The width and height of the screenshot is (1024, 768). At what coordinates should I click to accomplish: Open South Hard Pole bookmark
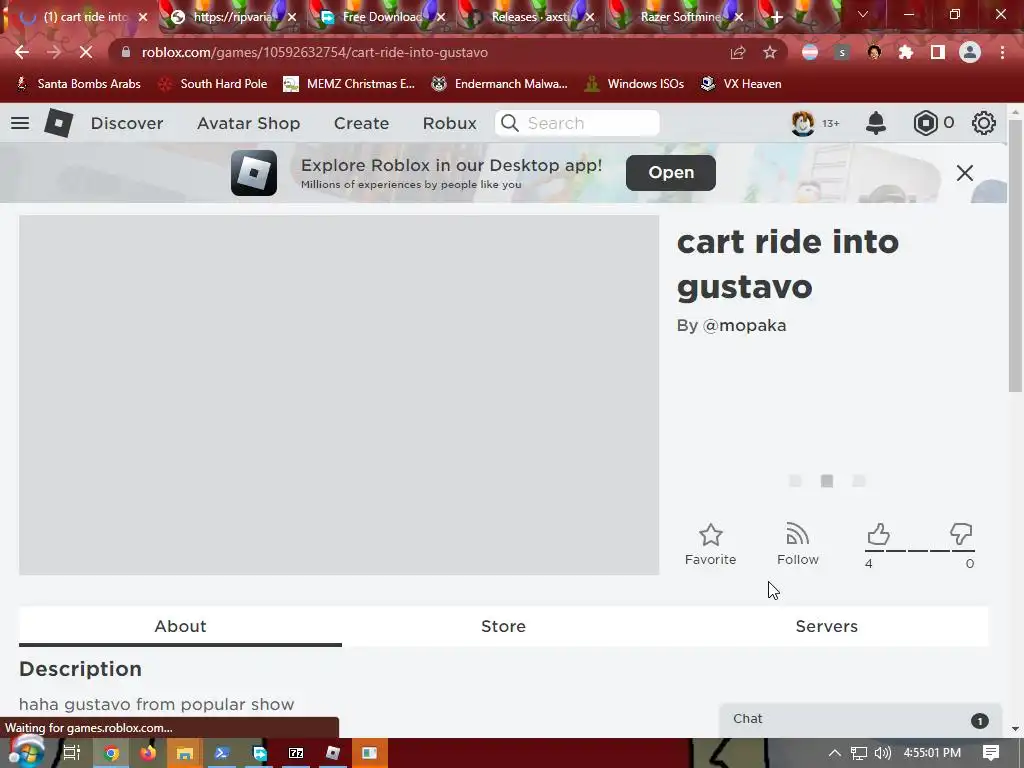214,84
